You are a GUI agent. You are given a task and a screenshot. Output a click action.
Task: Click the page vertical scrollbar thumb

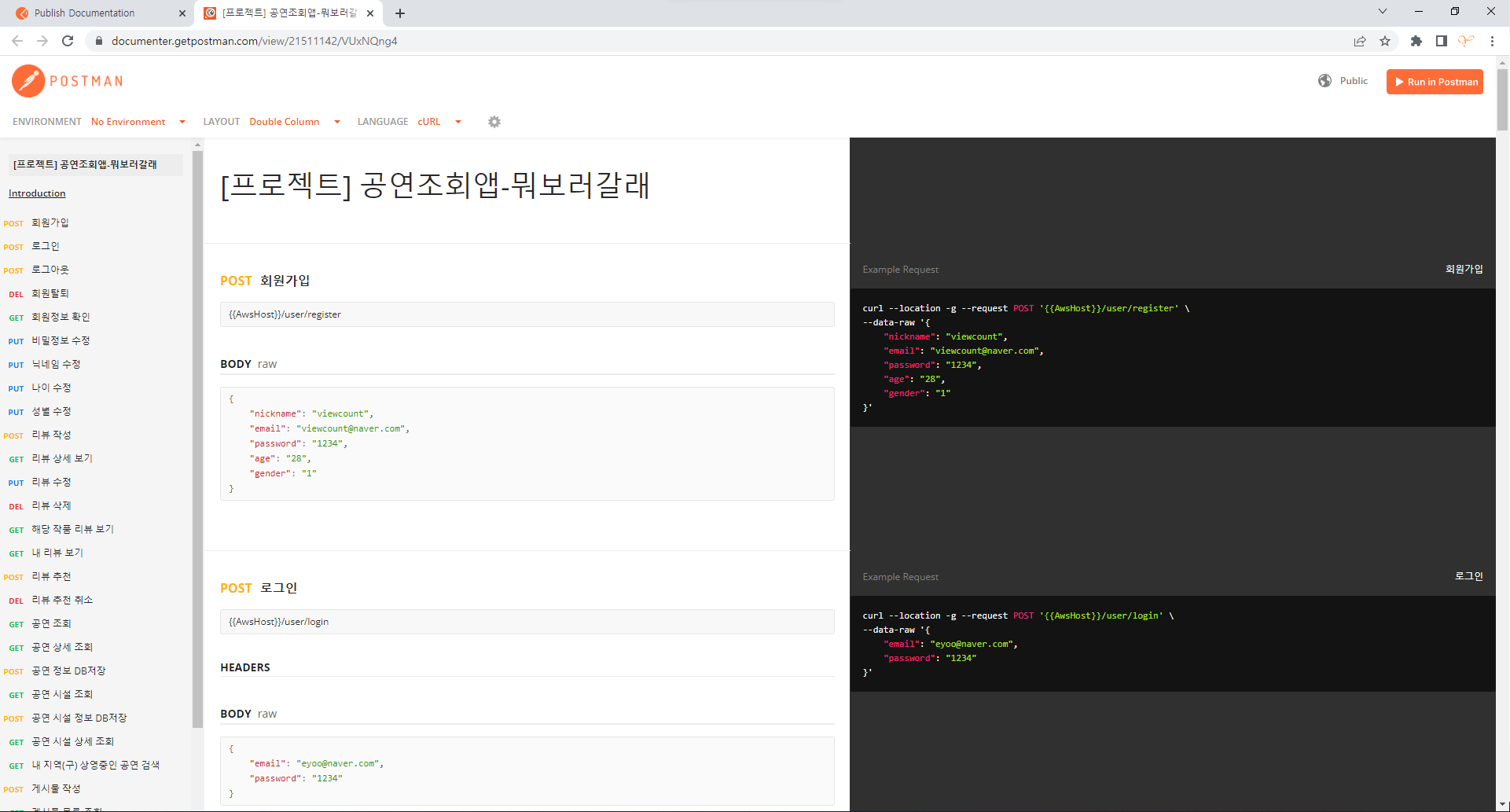click(1502, 99)
